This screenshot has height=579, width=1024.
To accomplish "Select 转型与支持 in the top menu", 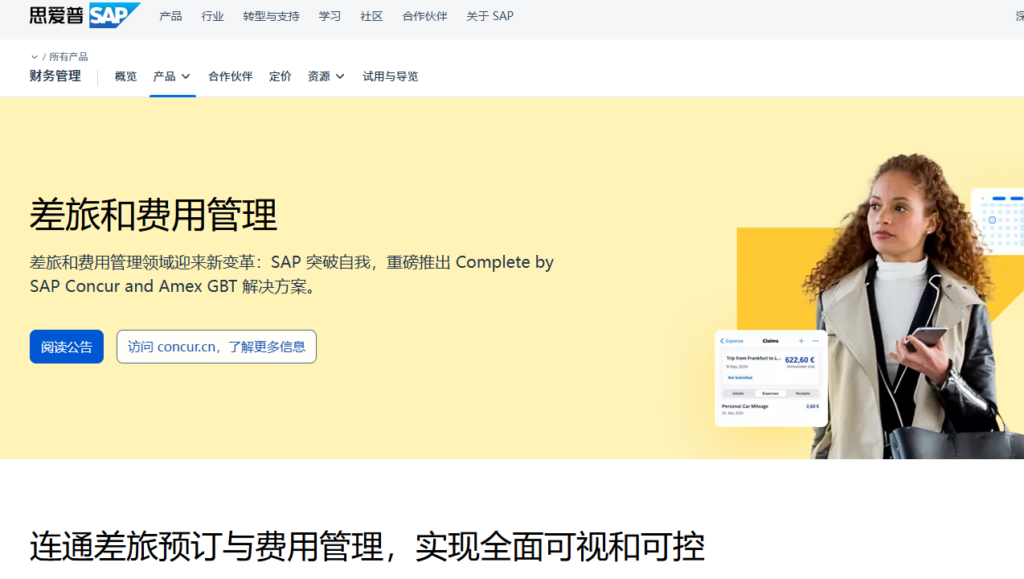I will pyautogui.click(x=270, y=16).
